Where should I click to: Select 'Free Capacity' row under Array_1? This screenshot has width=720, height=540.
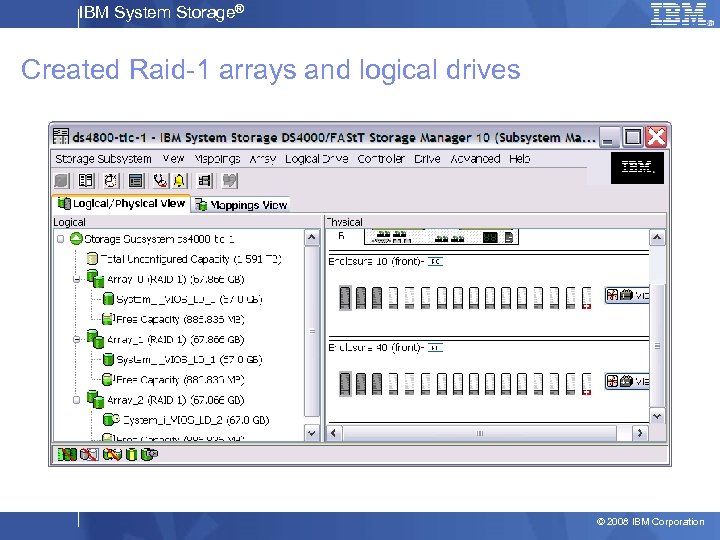(180, 379)
